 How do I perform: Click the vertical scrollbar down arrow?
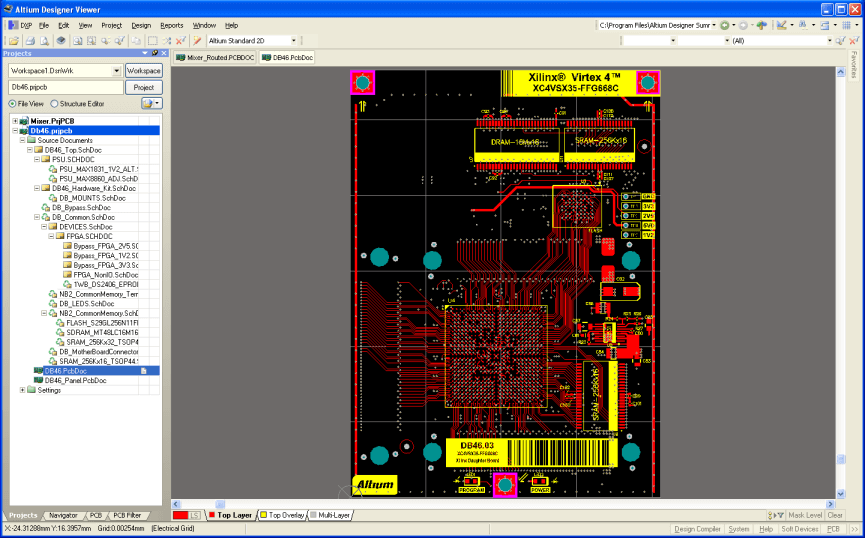(x=841, y=494)
